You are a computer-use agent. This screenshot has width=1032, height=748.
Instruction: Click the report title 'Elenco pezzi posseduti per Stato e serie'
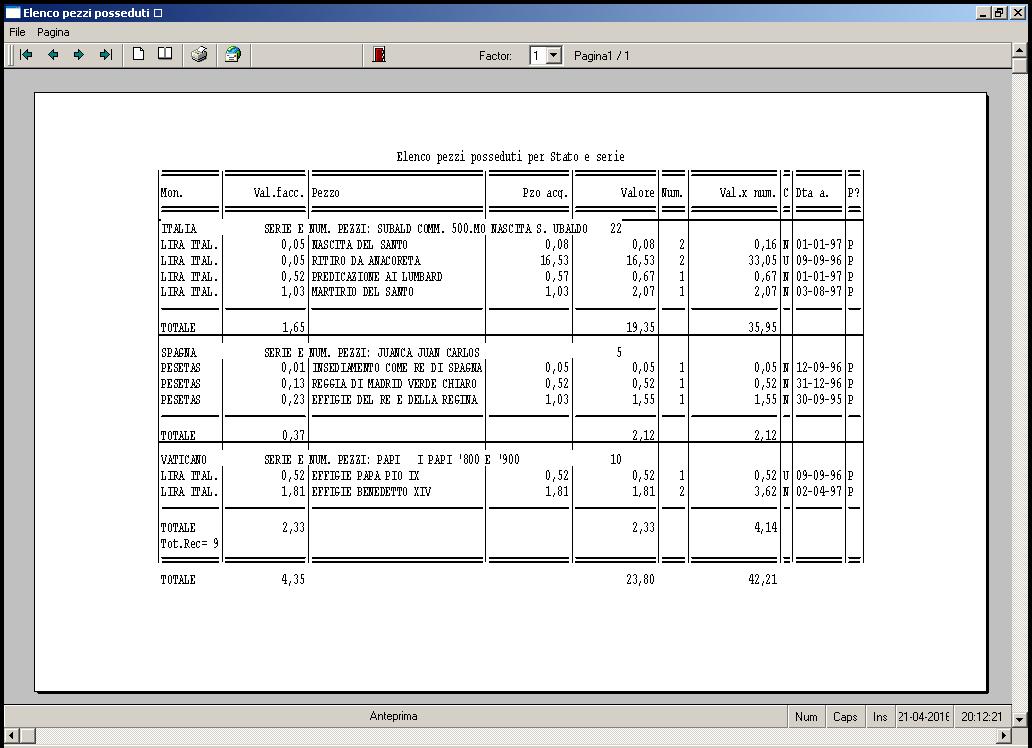click(x=510, y=157)
